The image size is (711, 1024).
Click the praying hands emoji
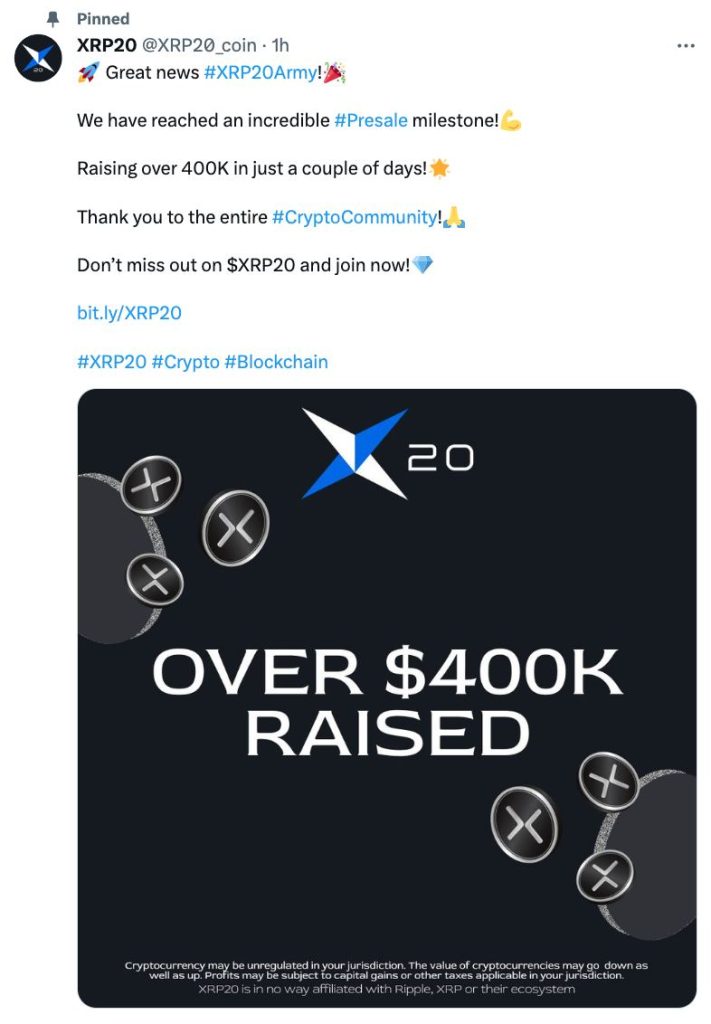453,217
